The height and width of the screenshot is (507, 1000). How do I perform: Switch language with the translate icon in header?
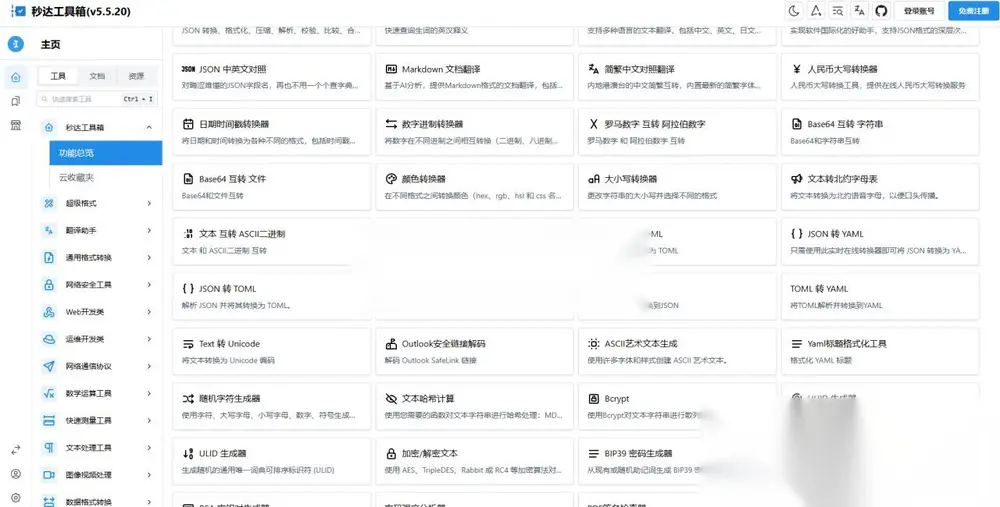click(x=859, y=11)
